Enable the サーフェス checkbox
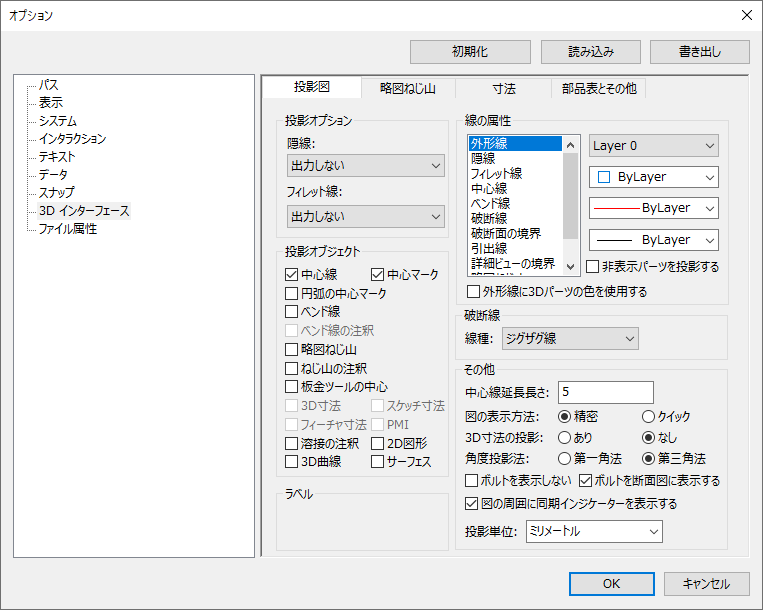 point(378,461)
